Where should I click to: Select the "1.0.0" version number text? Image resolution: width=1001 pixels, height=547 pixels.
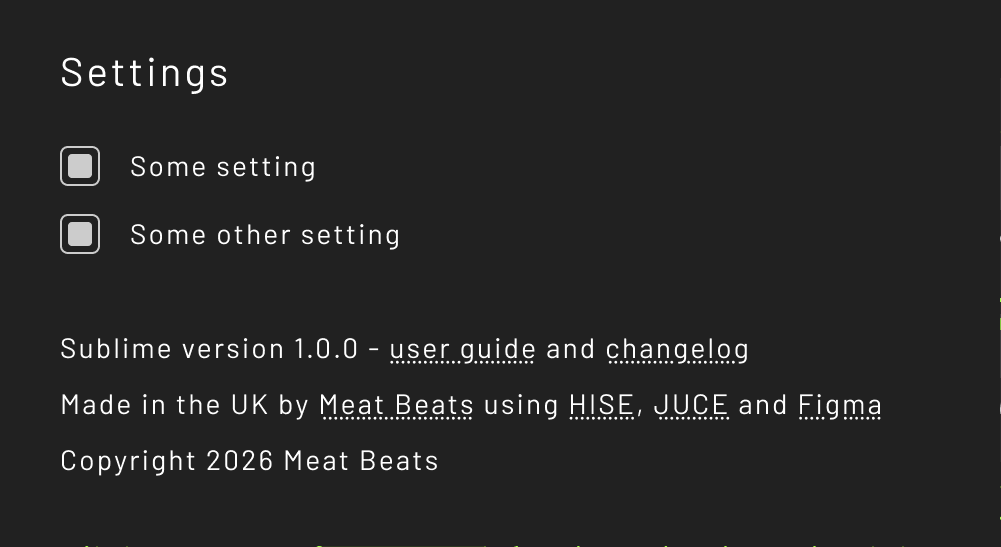pos(326,349)
